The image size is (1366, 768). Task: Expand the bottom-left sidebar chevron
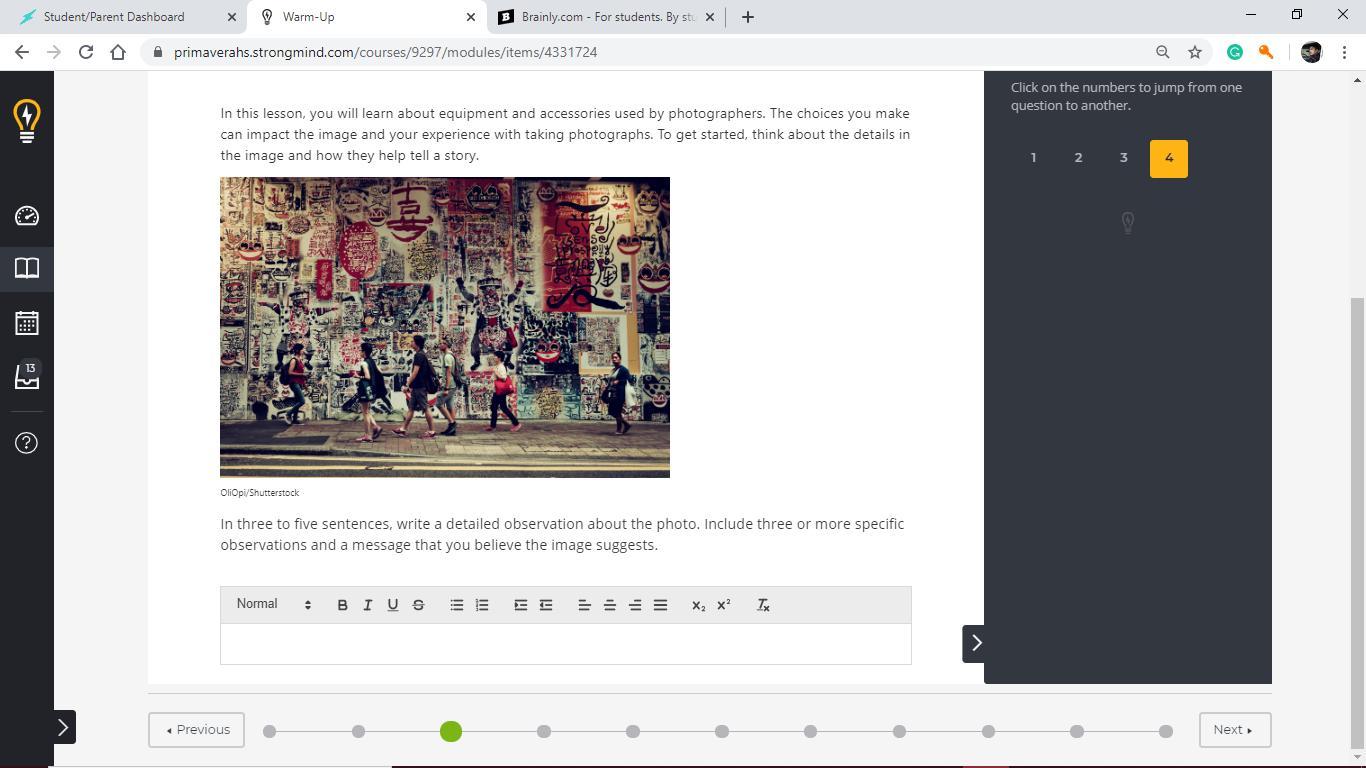[x=63, y=727]
